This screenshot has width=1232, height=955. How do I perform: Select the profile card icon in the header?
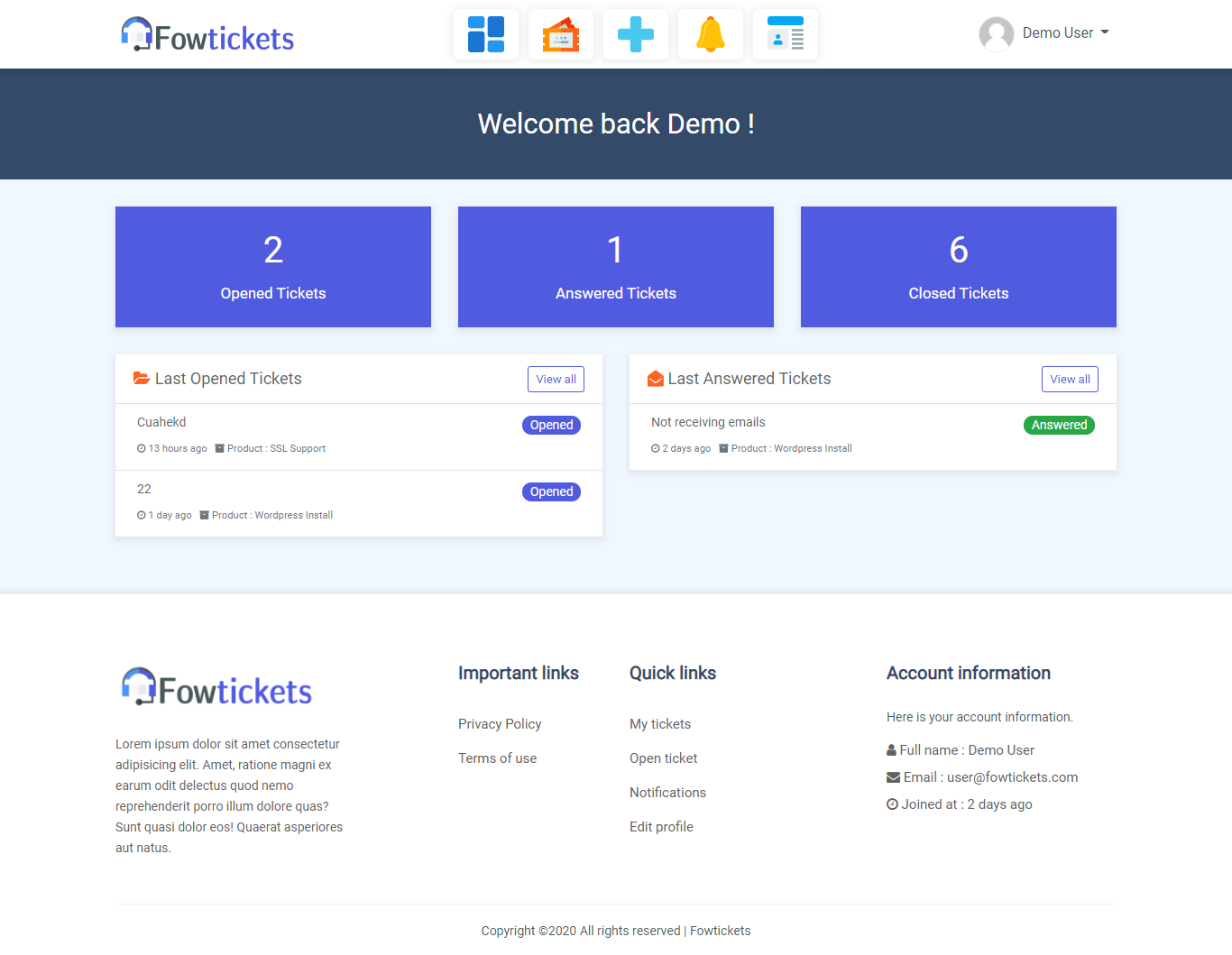click(x=785, y=33)
